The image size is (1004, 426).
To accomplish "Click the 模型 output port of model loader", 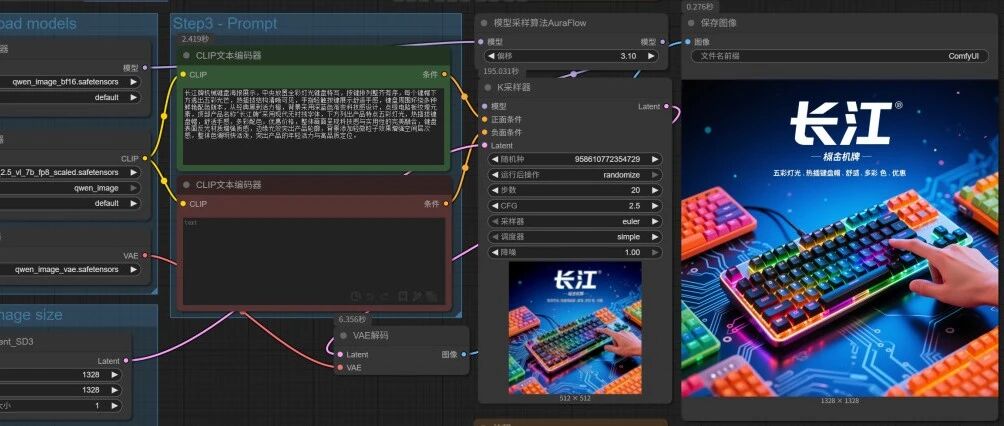I will (x=145, y=67).
